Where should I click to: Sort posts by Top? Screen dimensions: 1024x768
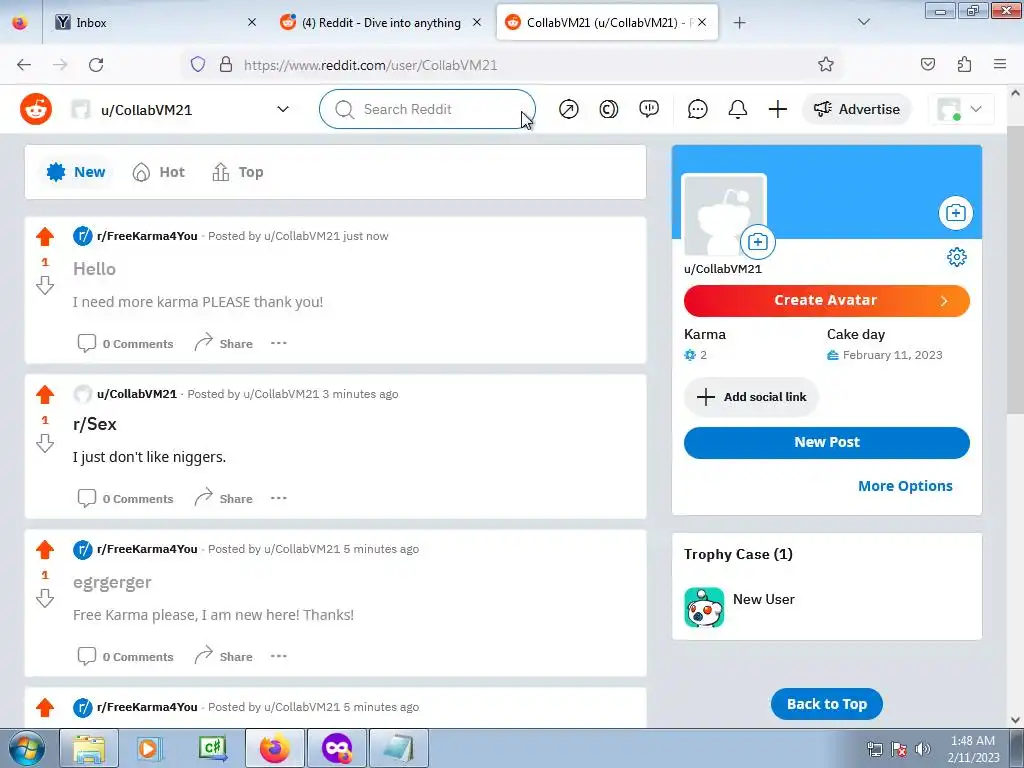click(x=238, y=172)
